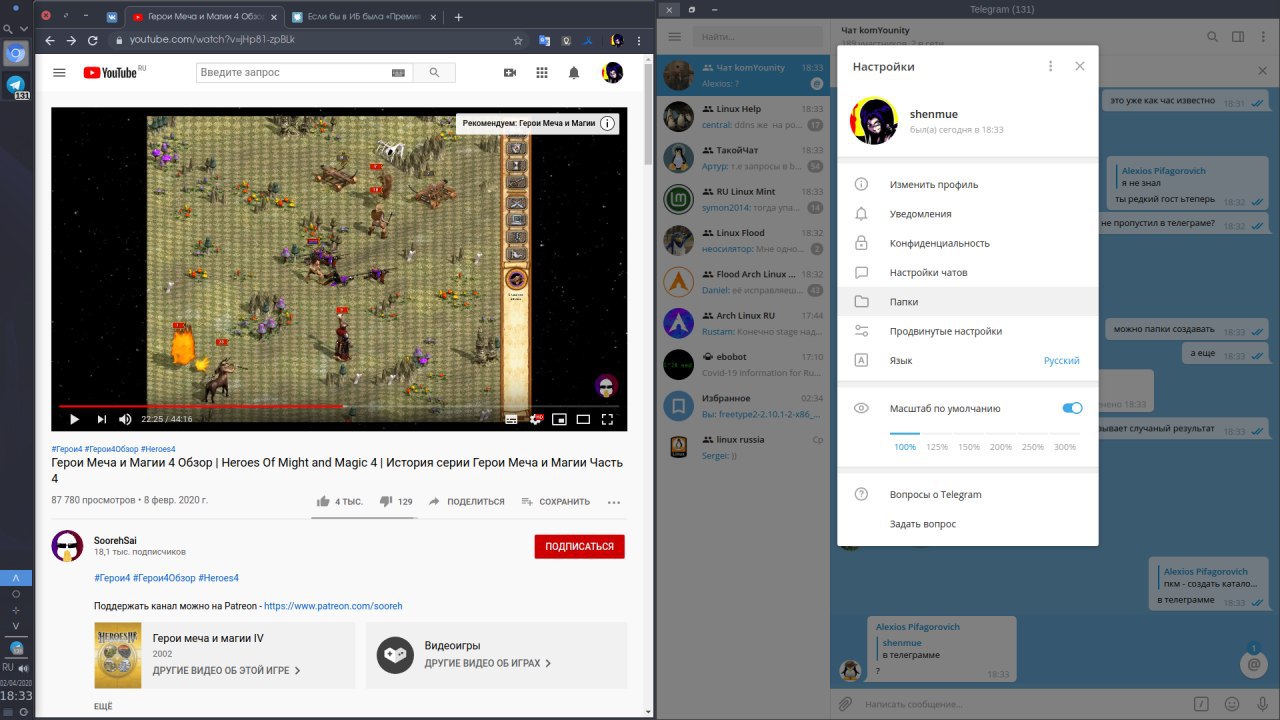Click the video info card icon
The image size is (1280, 720).
(607, 123)
